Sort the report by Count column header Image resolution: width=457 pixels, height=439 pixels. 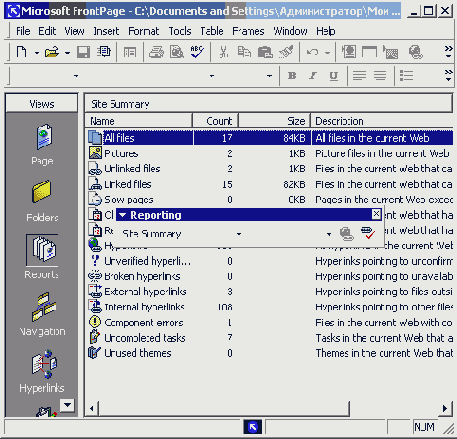[x=215, y=121]
